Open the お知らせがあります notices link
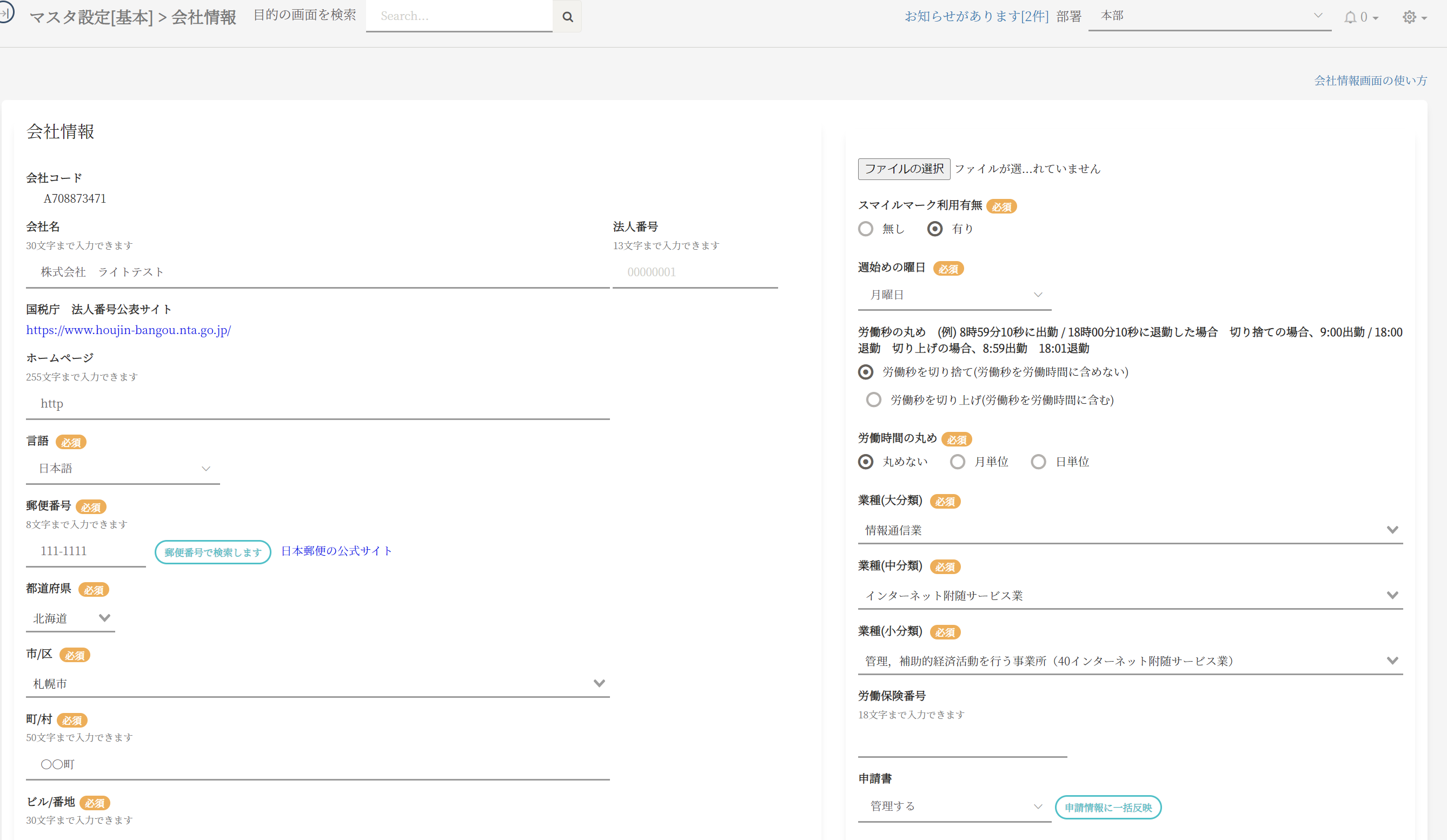 tap(976, 17)
